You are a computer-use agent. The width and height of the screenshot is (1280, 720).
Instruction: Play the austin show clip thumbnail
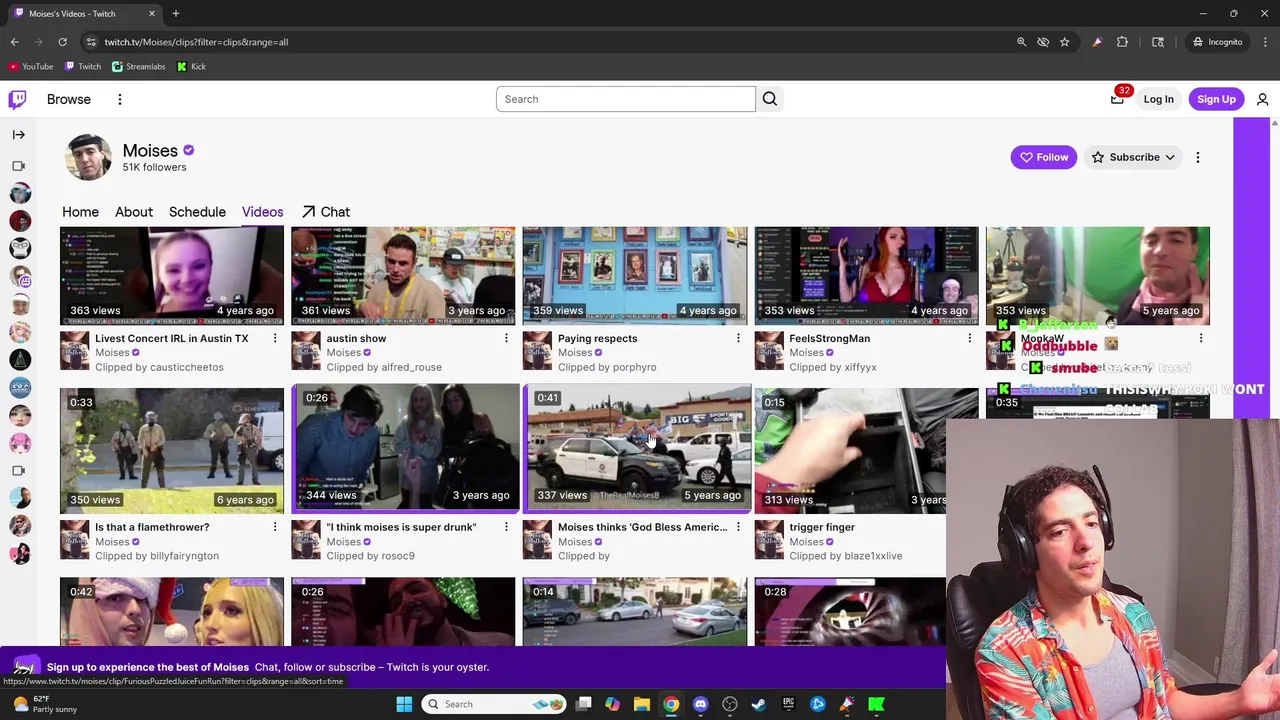(403, 275)
